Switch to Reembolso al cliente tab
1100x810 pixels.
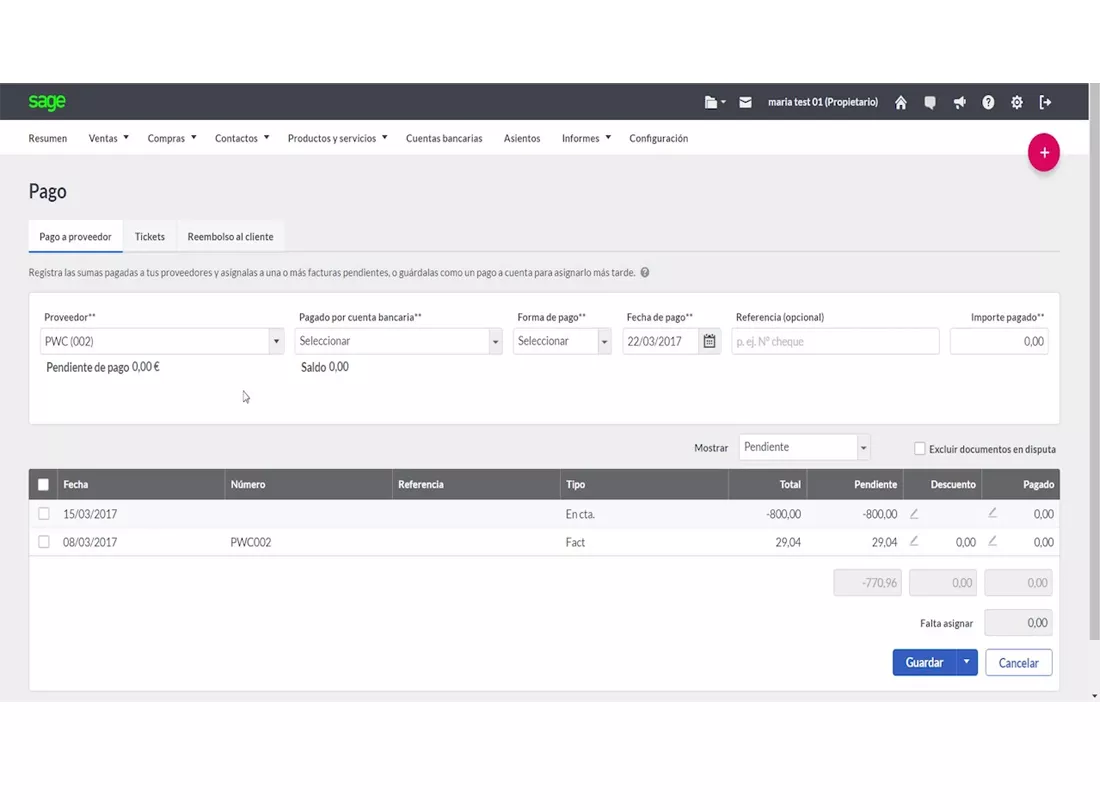[x=230, y=237]
